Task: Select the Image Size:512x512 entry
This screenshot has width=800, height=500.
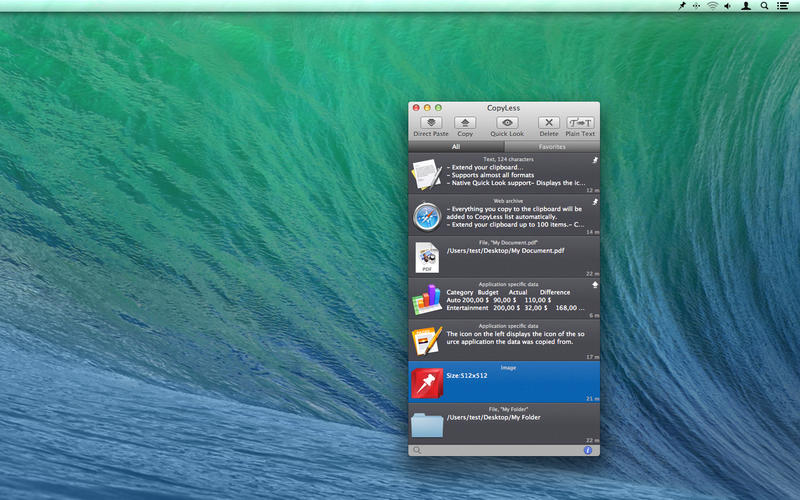Action: pos(504,382)
